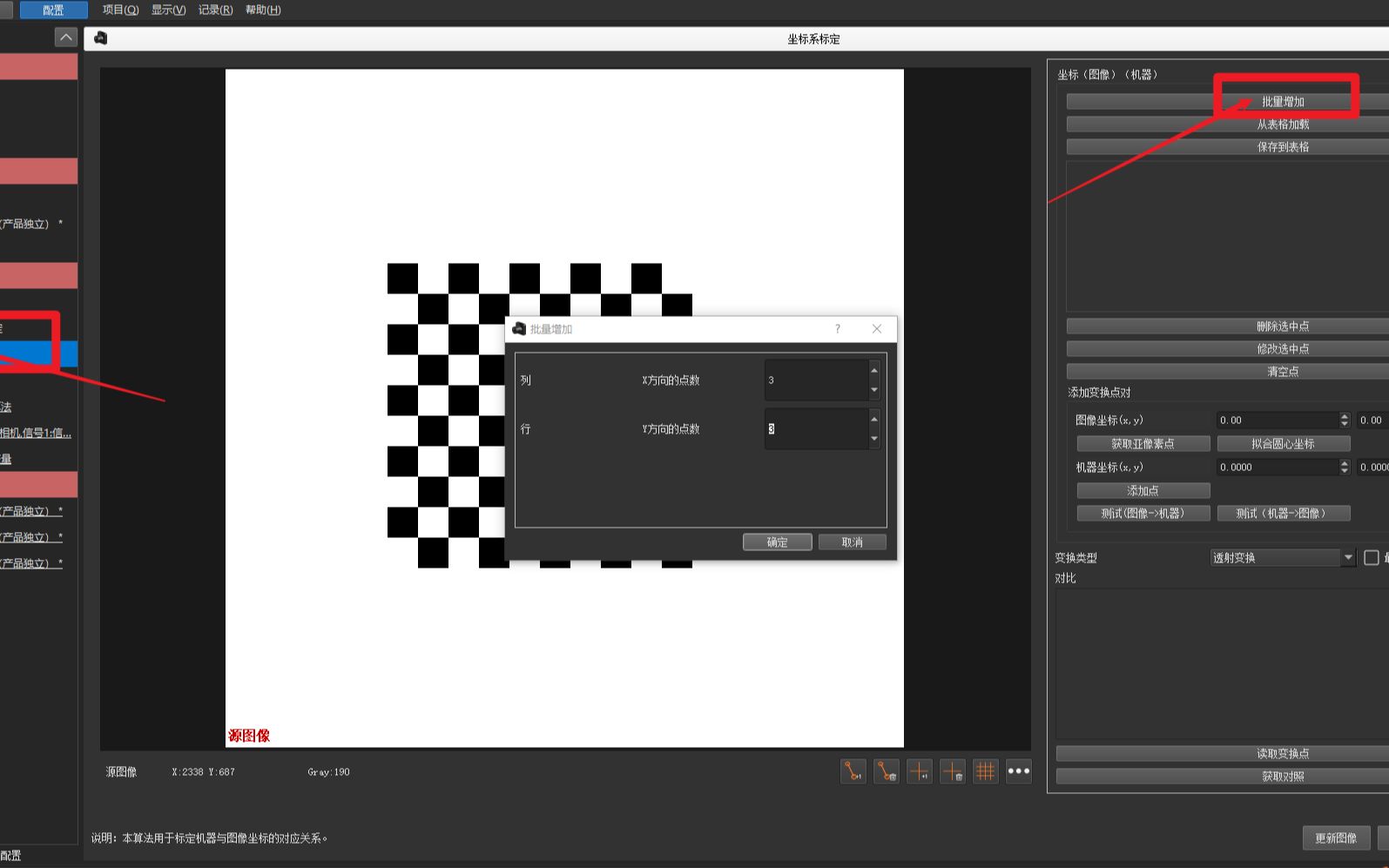Collapse the left panel with the up-chevron button
The height and width of the screenshot is (868, 1389).
[66, 37]
